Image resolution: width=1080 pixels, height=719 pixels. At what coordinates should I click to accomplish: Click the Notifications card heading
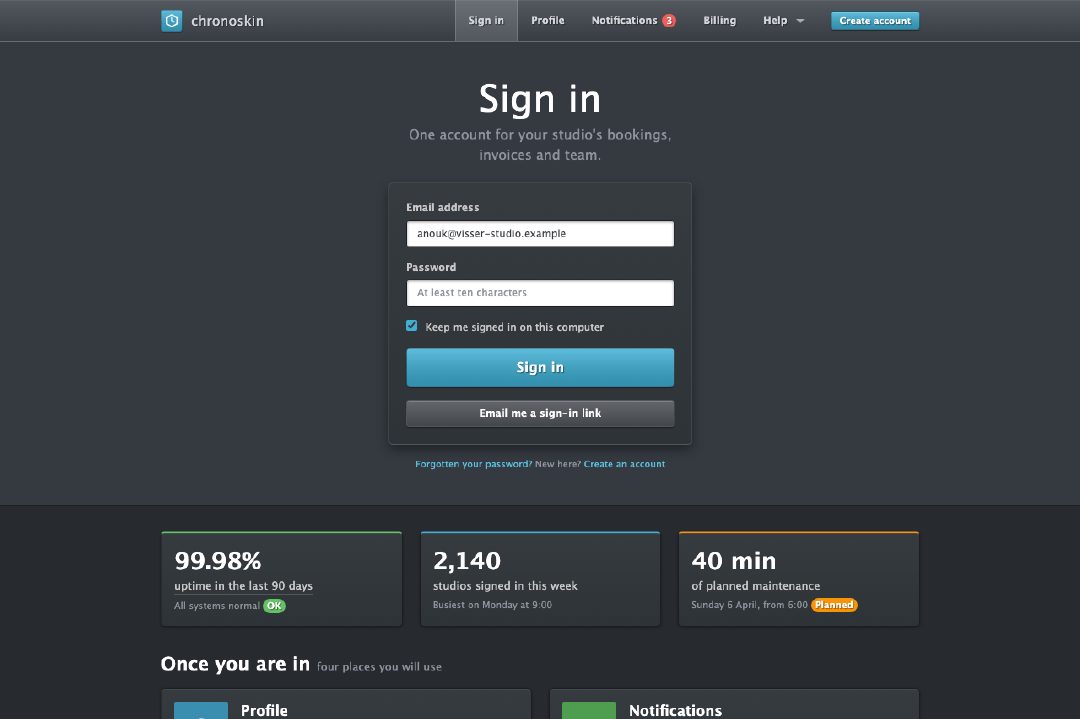pyautogui.click(x=675, y=710)
